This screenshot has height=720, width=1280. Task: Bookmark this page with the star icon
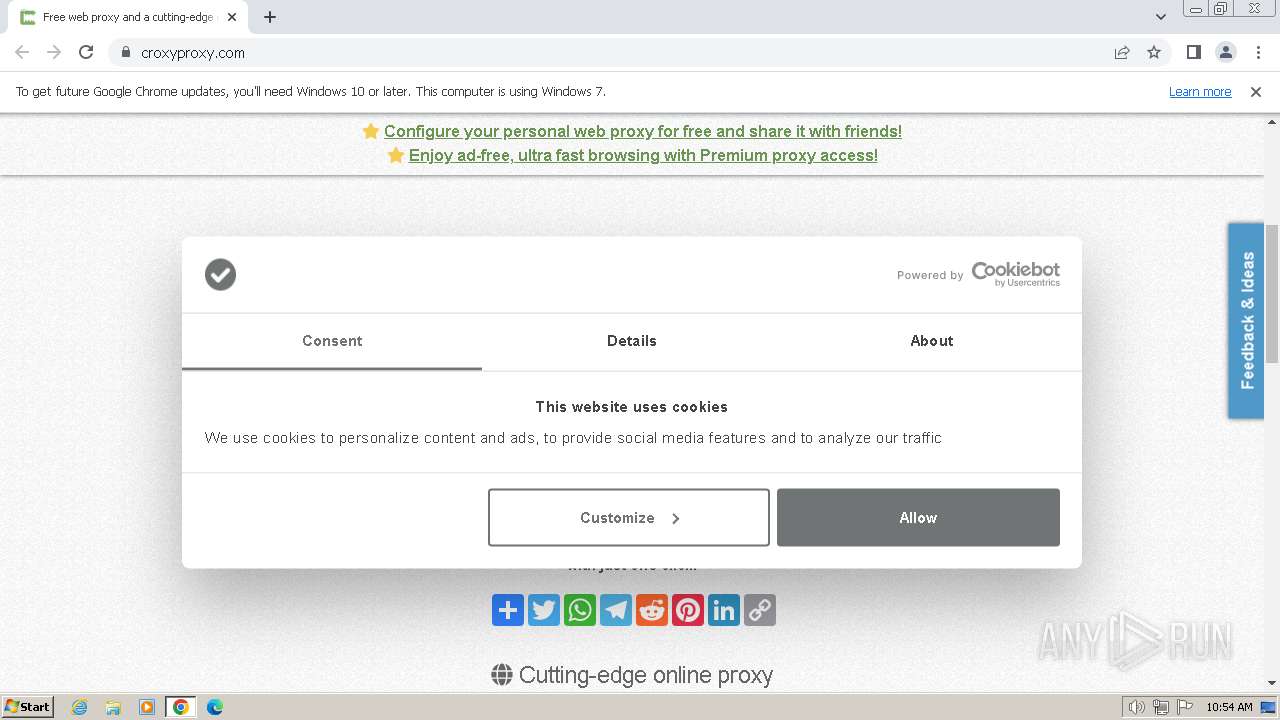pos(1154,52)
